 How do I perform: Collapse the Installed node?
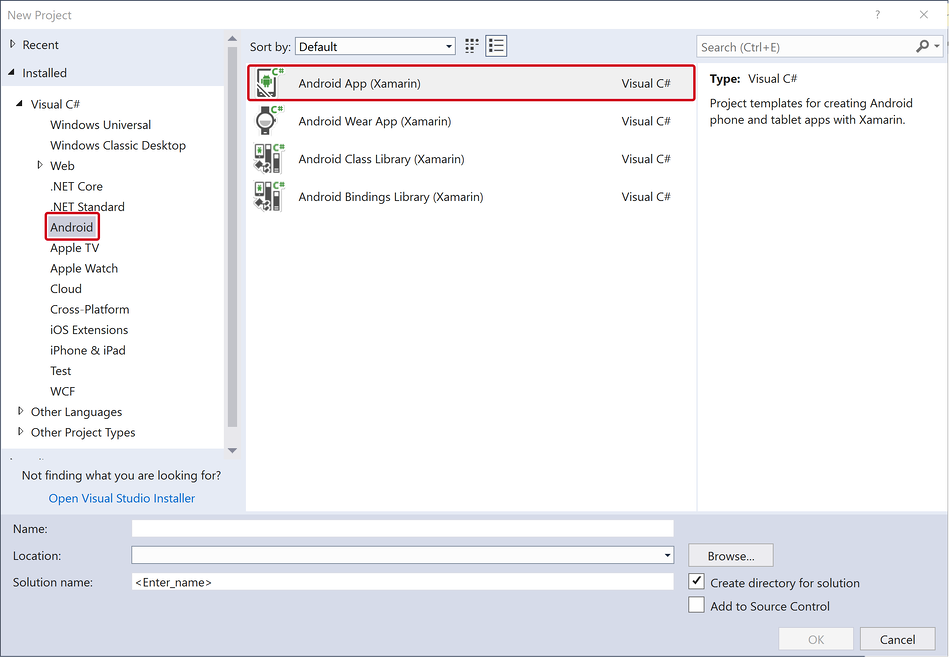click(12, 72)
